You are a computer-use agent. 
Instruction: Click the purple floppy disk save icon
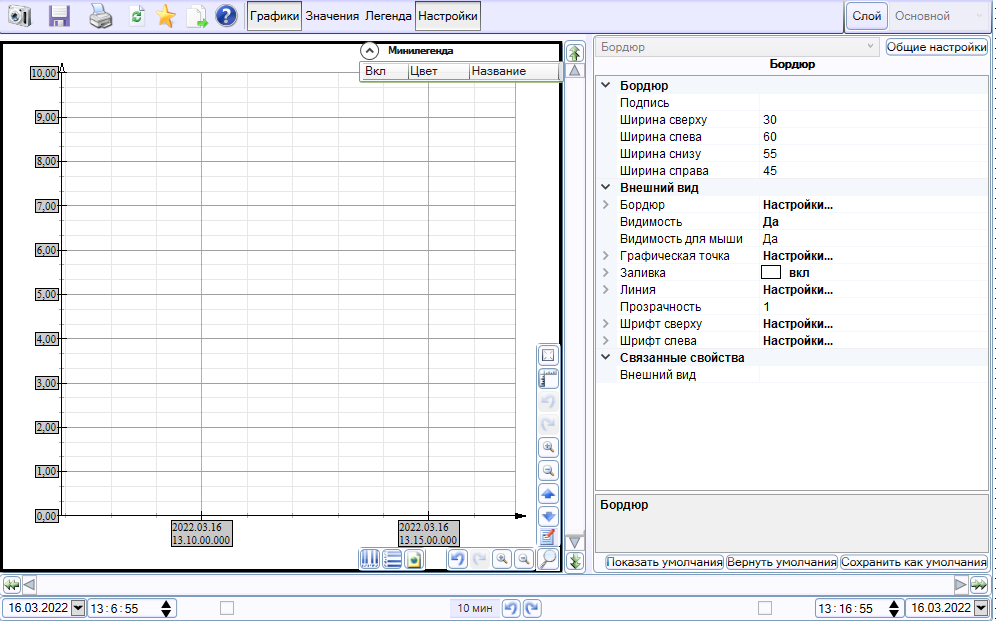click(x=59, y=16)
